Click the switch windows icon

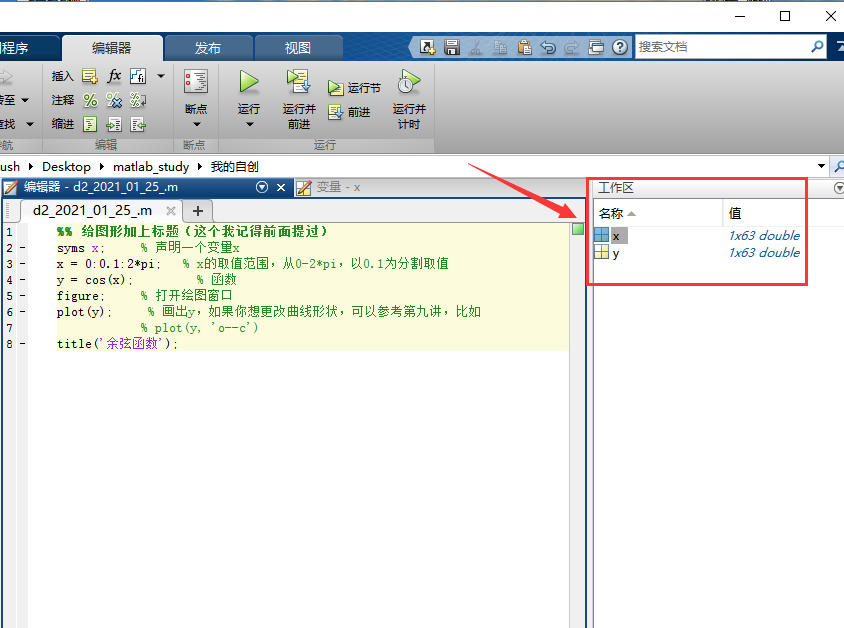point(596,47)
